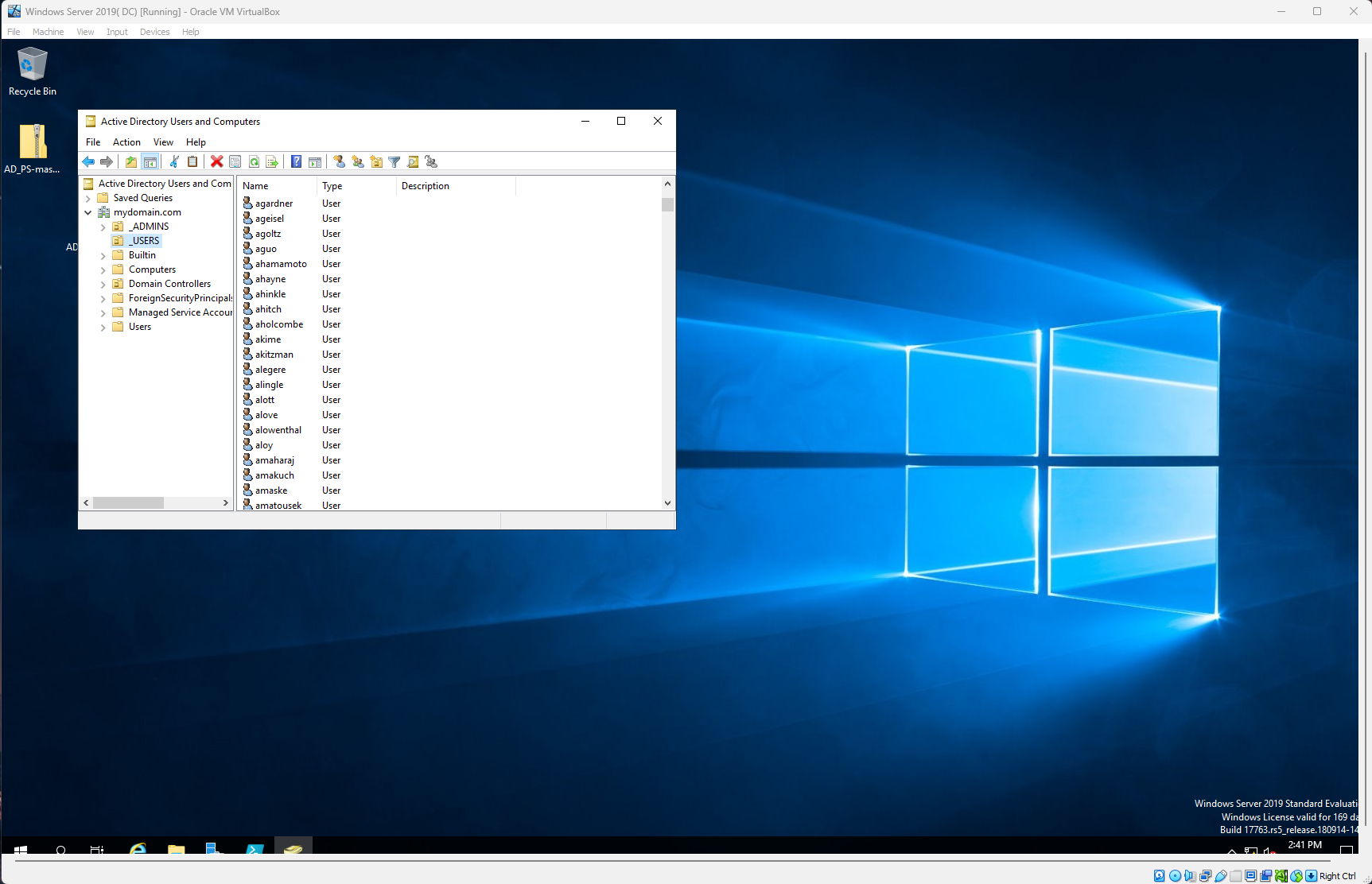Image resolution: width=1372 pixels, height=884 pixels.
Task: Click the Refresh toolbar icon
Action: [x=255, y=162]
